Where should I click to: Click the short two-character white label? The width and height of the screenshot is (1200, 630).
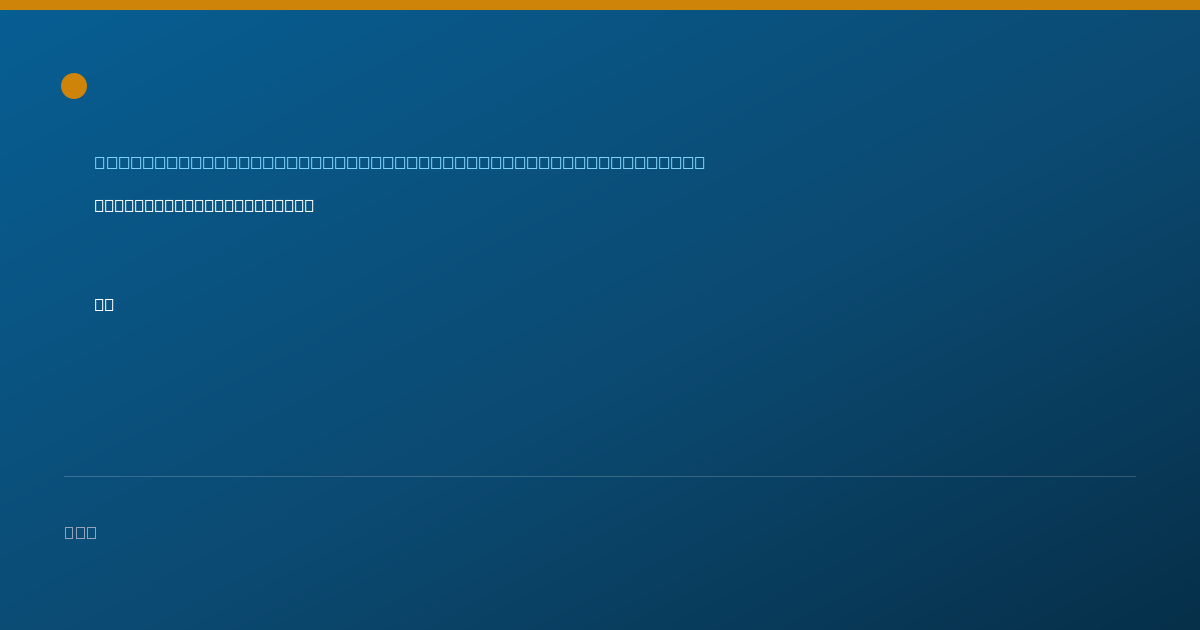click(104, 304)
